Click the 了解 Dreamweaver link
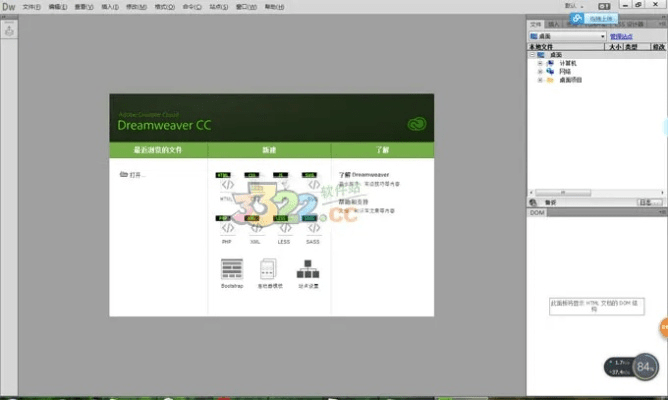This screenshot has width=668, height=400. [x=364, y=174]
